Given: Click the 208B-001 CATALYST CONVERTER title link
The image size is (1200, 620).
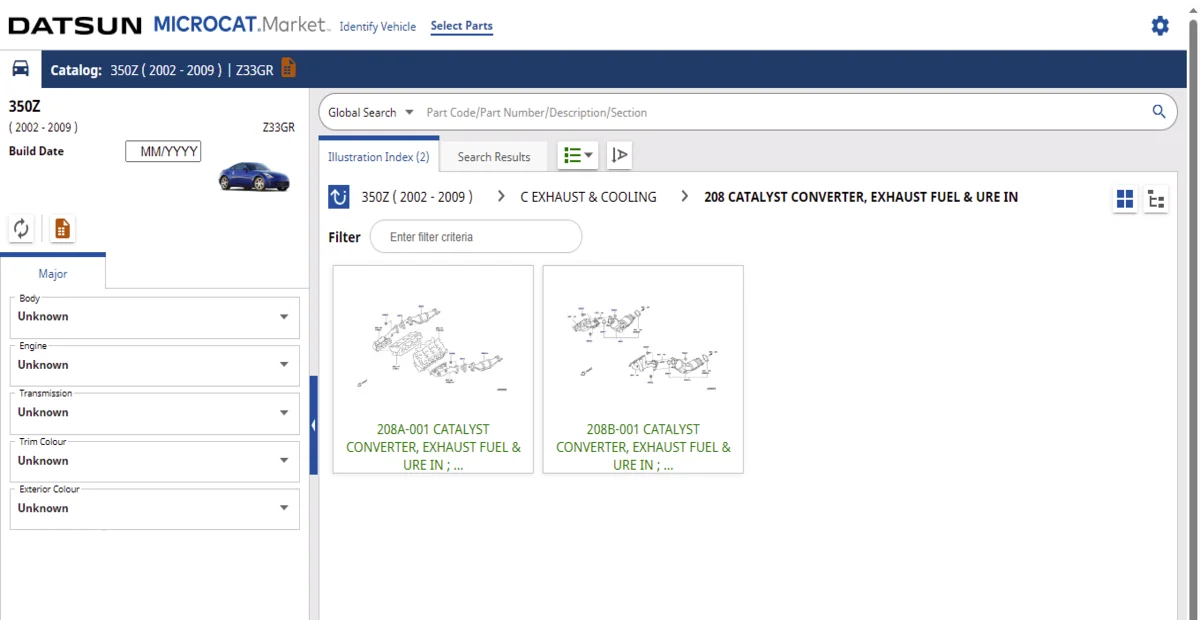Looking at the screenshot, I should (643, 447).
